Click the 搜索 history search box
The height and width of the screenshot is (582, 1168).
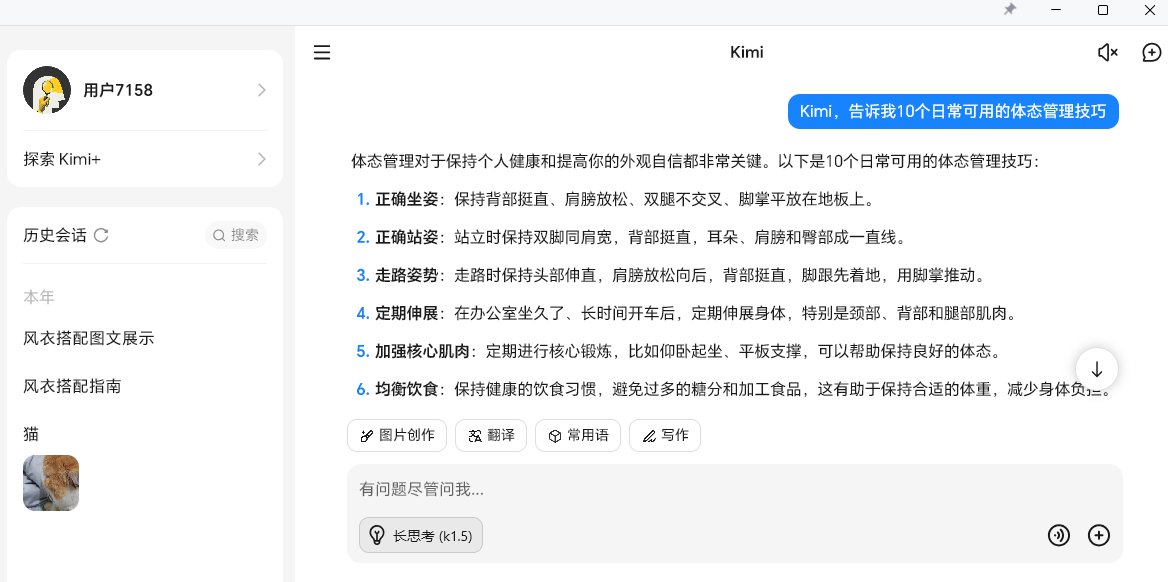pyautogui.click(x=235, y=235)
